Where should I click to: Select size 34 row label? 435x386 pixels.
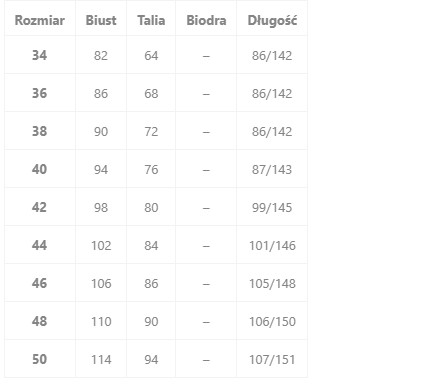click(x=39, y=55)
